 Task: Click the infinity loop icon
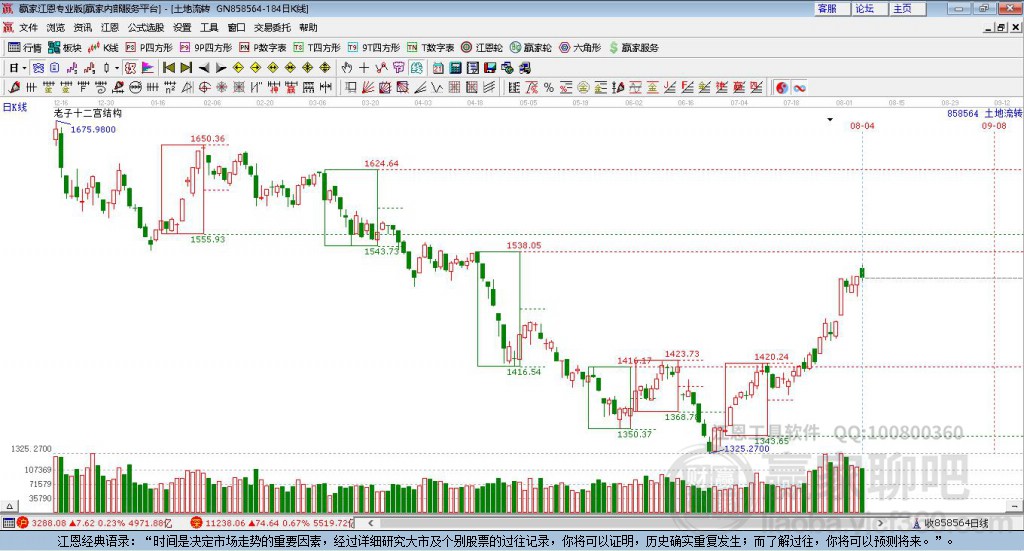(799, 87)
